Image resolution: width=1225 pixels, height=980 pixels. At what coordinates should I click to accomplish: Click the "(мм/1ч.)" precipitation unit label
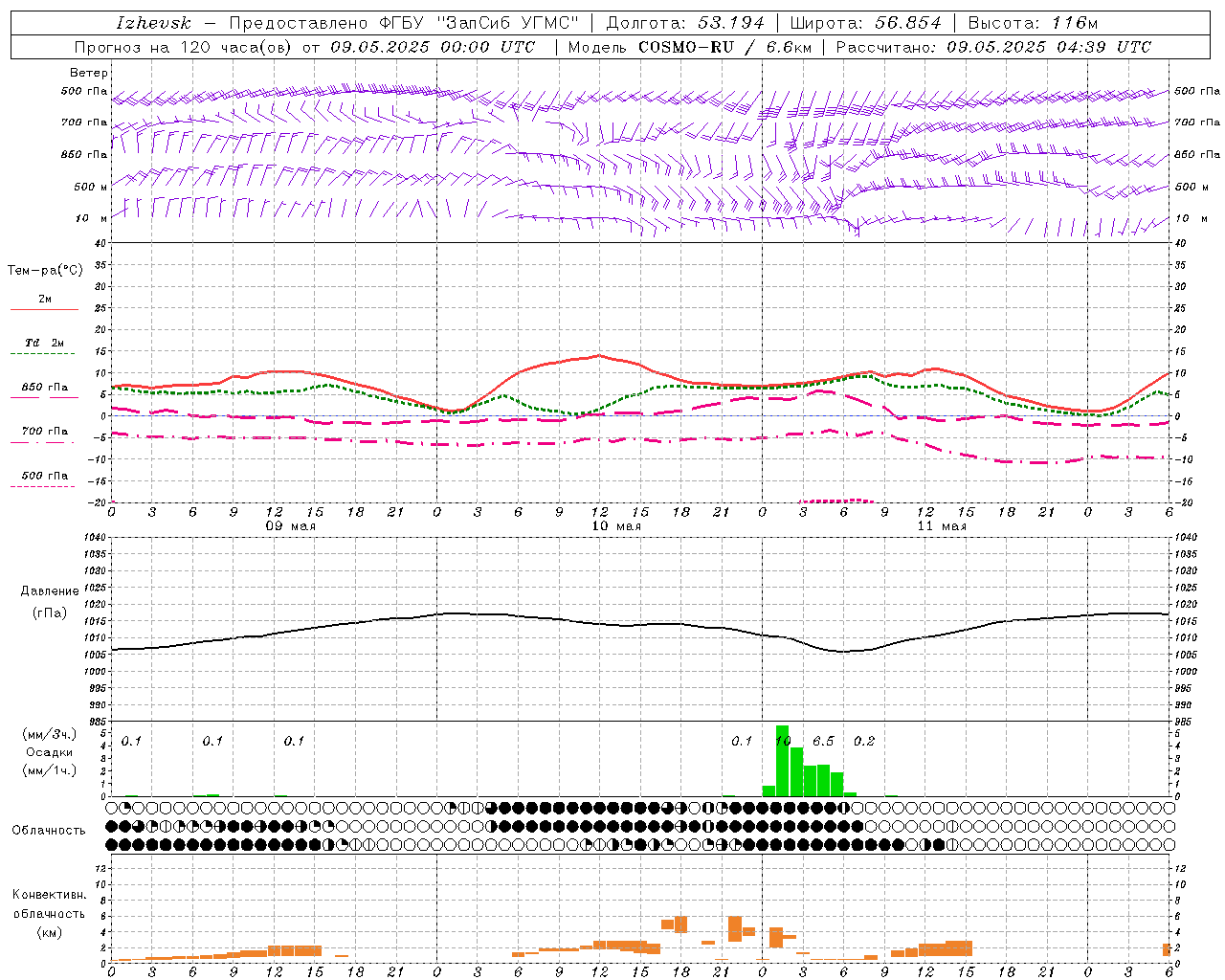50,770
